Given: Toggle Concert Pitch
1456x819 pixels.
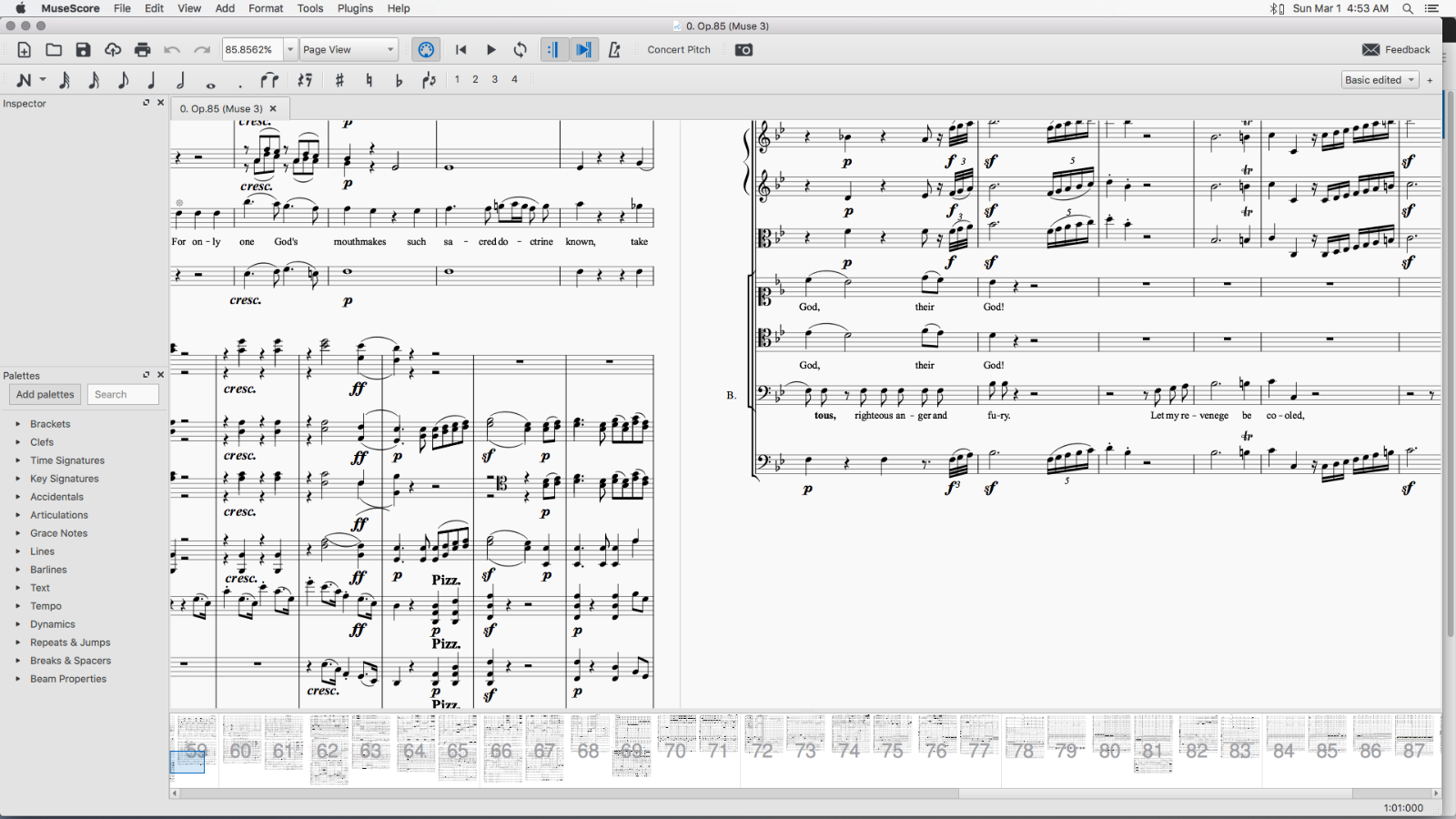Looking at the screenshot, I should coord(679,50).
